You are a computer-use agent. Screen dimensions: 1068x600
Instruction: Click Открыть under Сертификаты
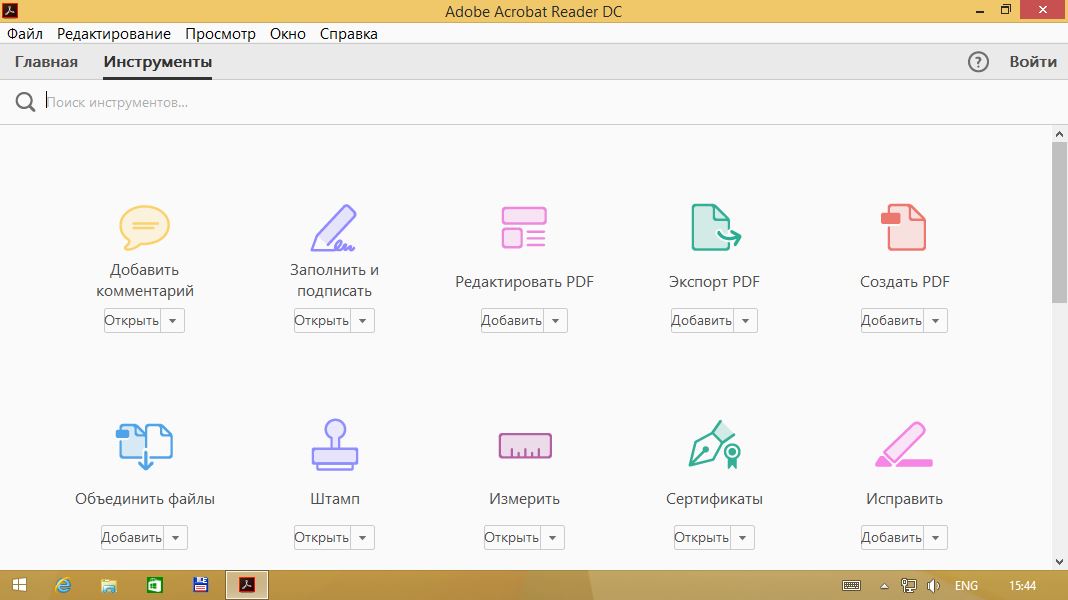click(702, 537)
